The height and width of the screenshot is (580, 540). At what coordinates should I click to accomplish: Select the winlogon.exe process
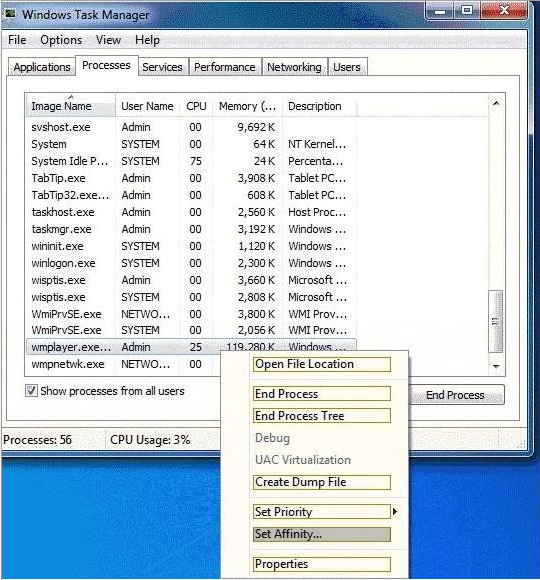click(x=190, y=263)
